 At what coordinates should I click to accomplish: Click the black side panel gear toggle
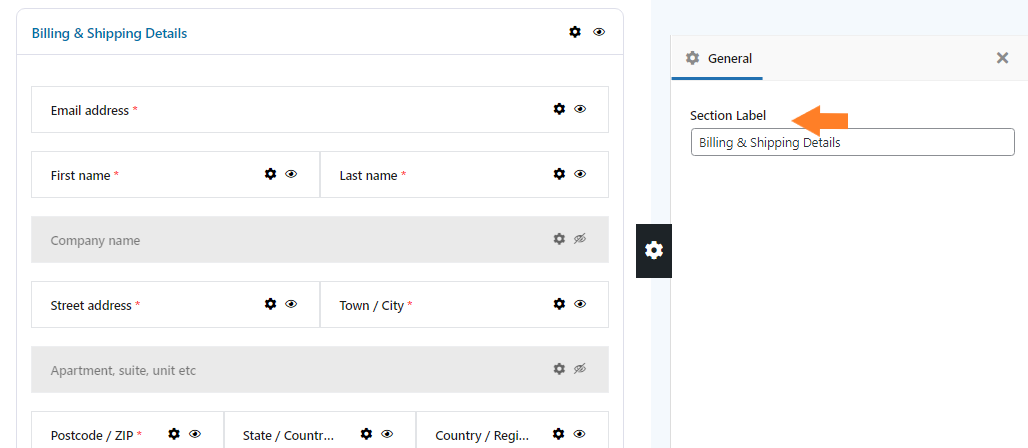click(654, 251)
